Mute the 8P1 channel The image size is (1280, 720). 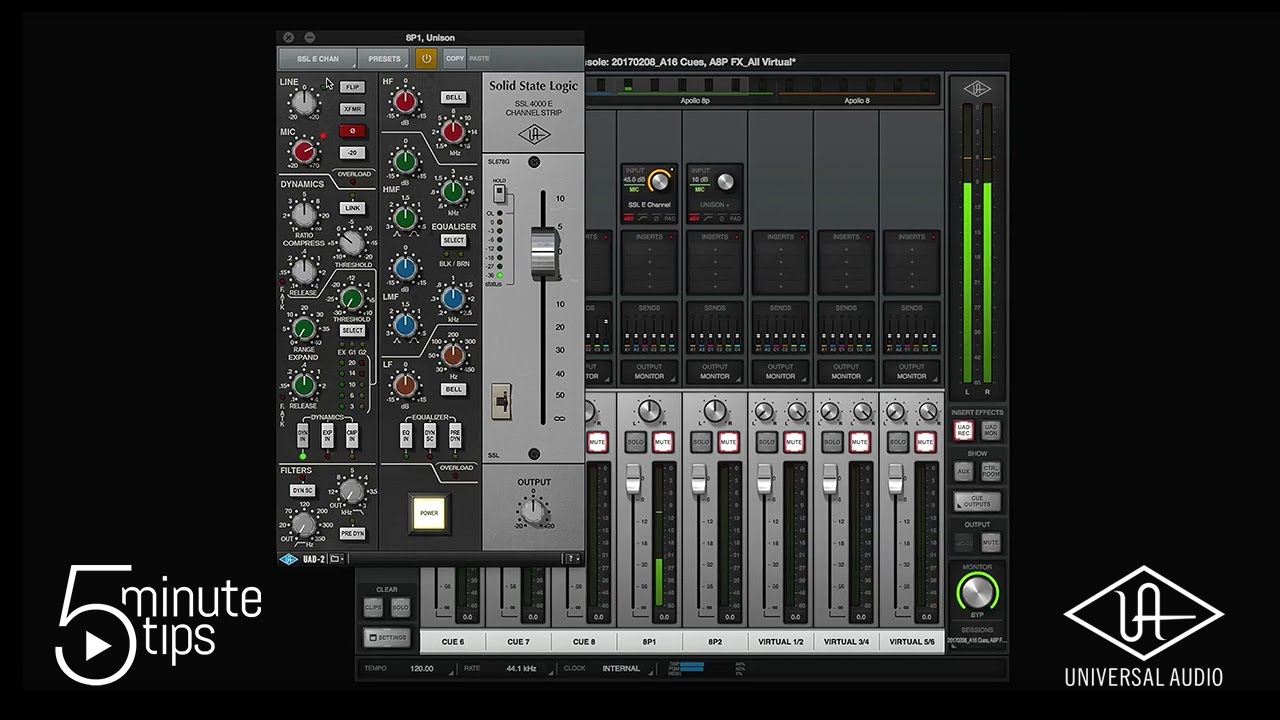(x=663, y=441)
